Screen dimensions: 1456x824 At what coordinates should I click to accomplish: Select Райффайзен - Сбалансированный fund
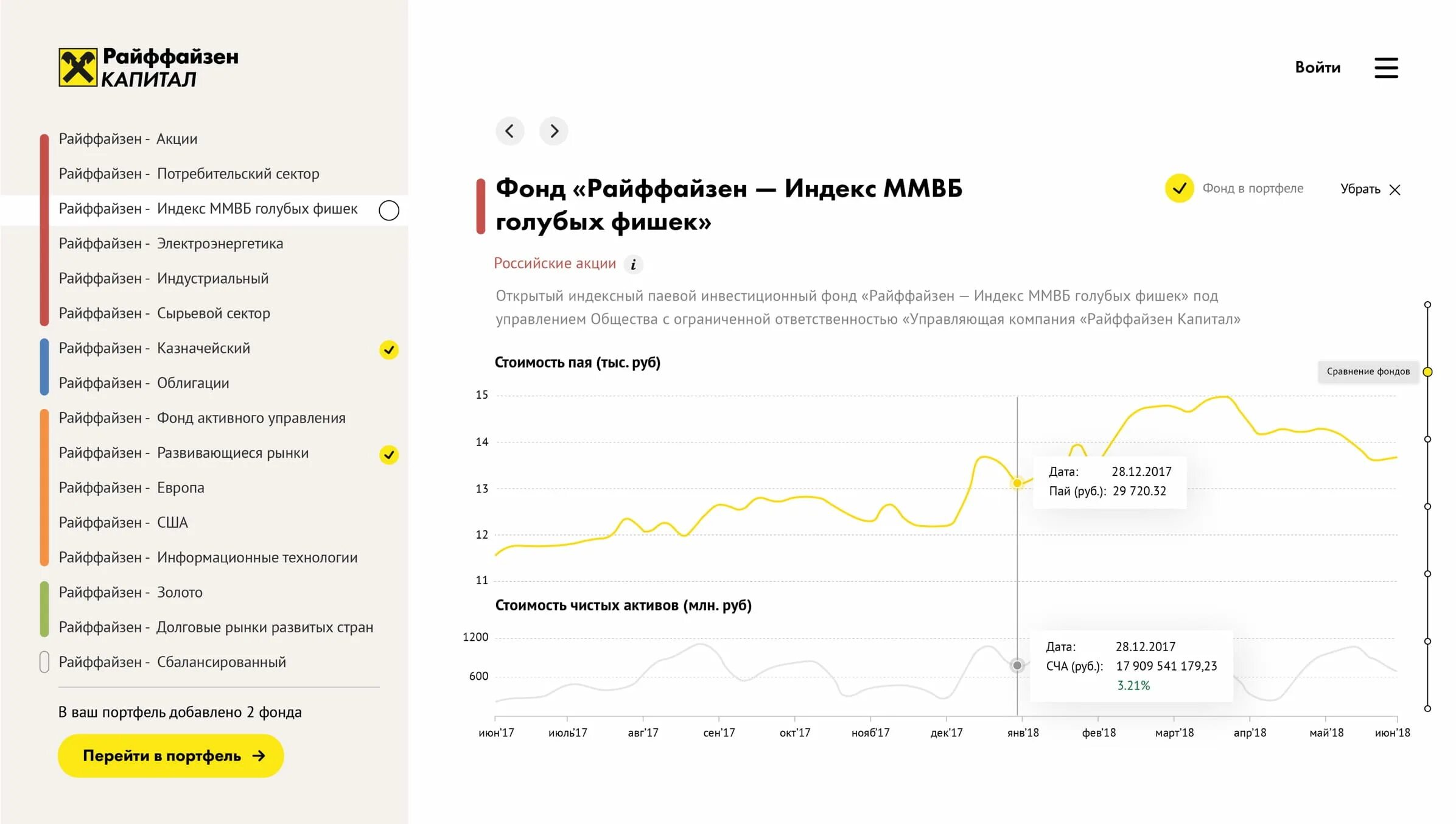tap(172, 662)
